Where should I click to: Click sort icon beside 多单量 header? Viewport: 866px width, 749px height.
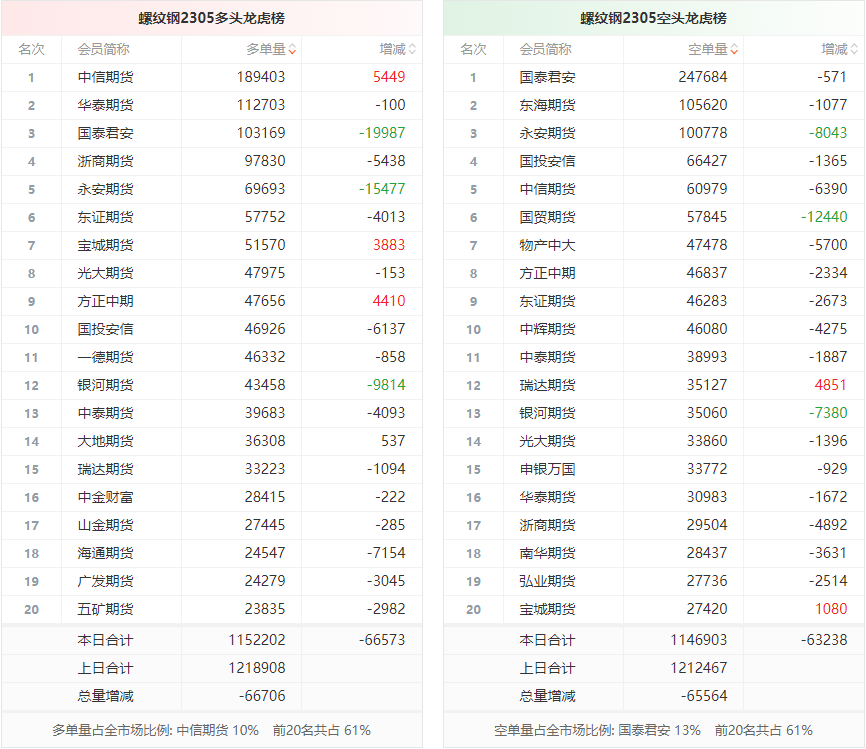292,49
